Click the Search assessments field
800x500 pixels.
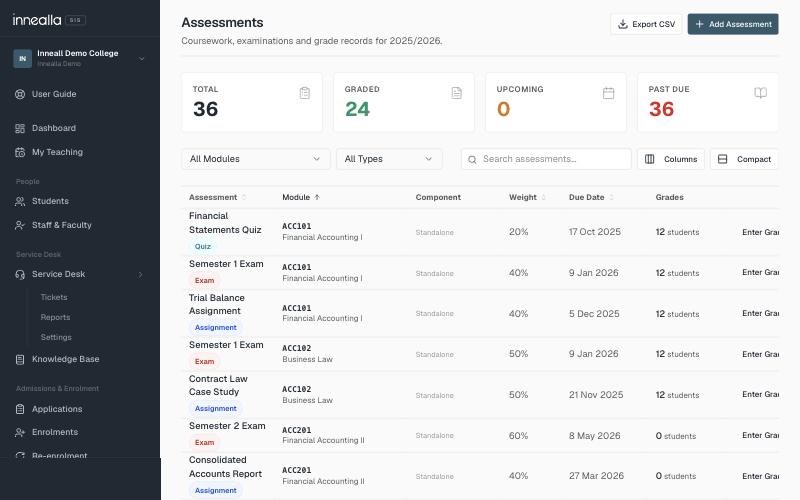(x=546, y=159)
